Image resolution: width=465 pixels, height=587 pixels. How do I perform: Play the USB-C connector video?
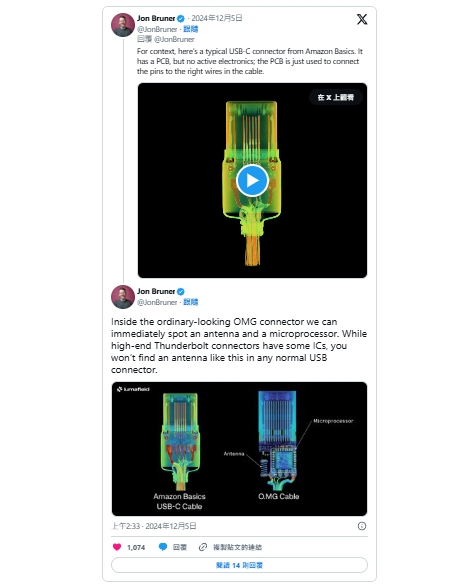[252, 180]
